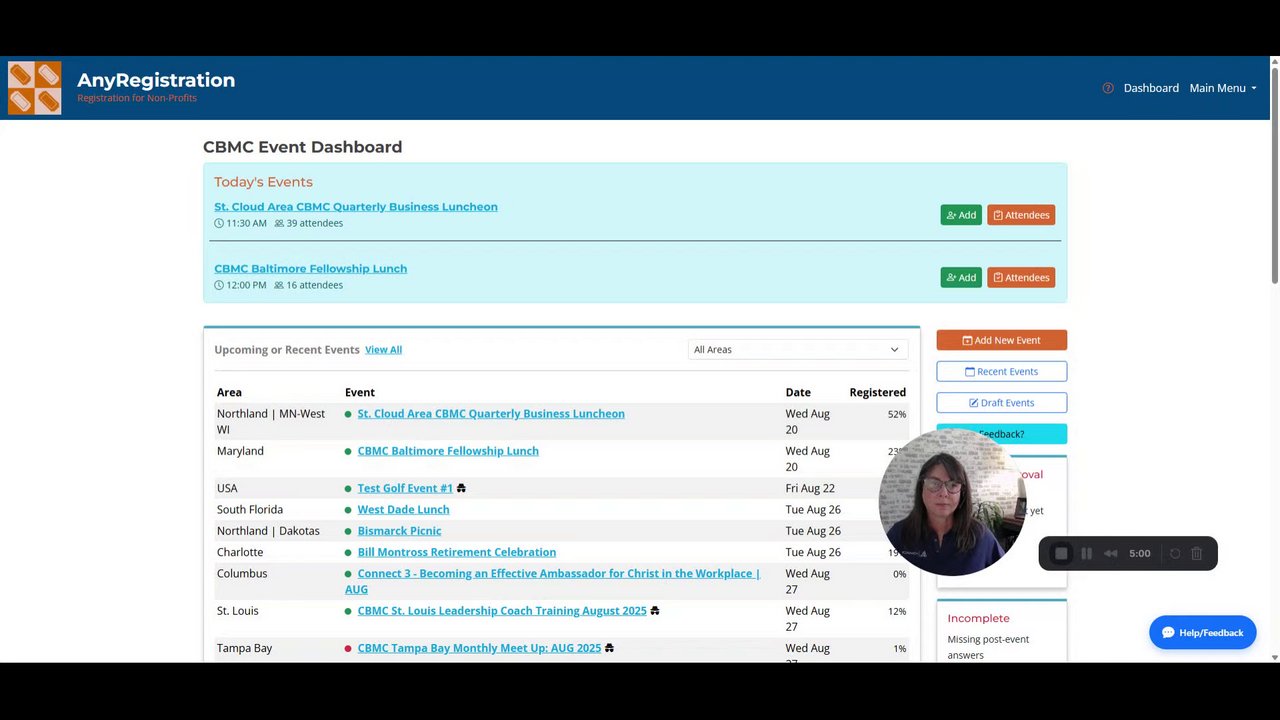1280x720 pixels.
Task: Open the Connect 3 Ambassador for Christ event
Action: pyautogui.click(x=552, y=581)
